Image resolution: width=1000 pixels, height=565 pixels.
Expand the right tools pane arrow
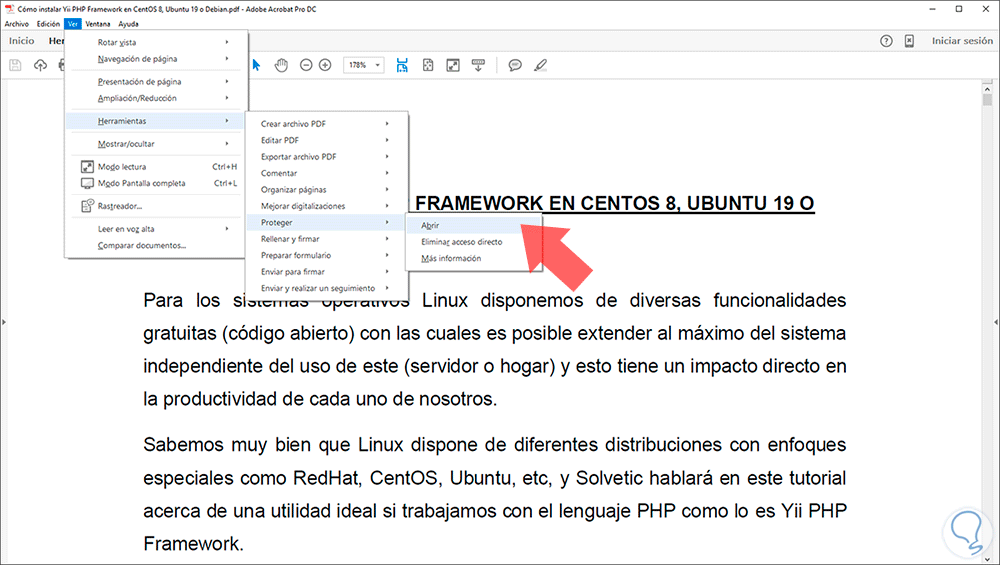[x=997, y=322]
